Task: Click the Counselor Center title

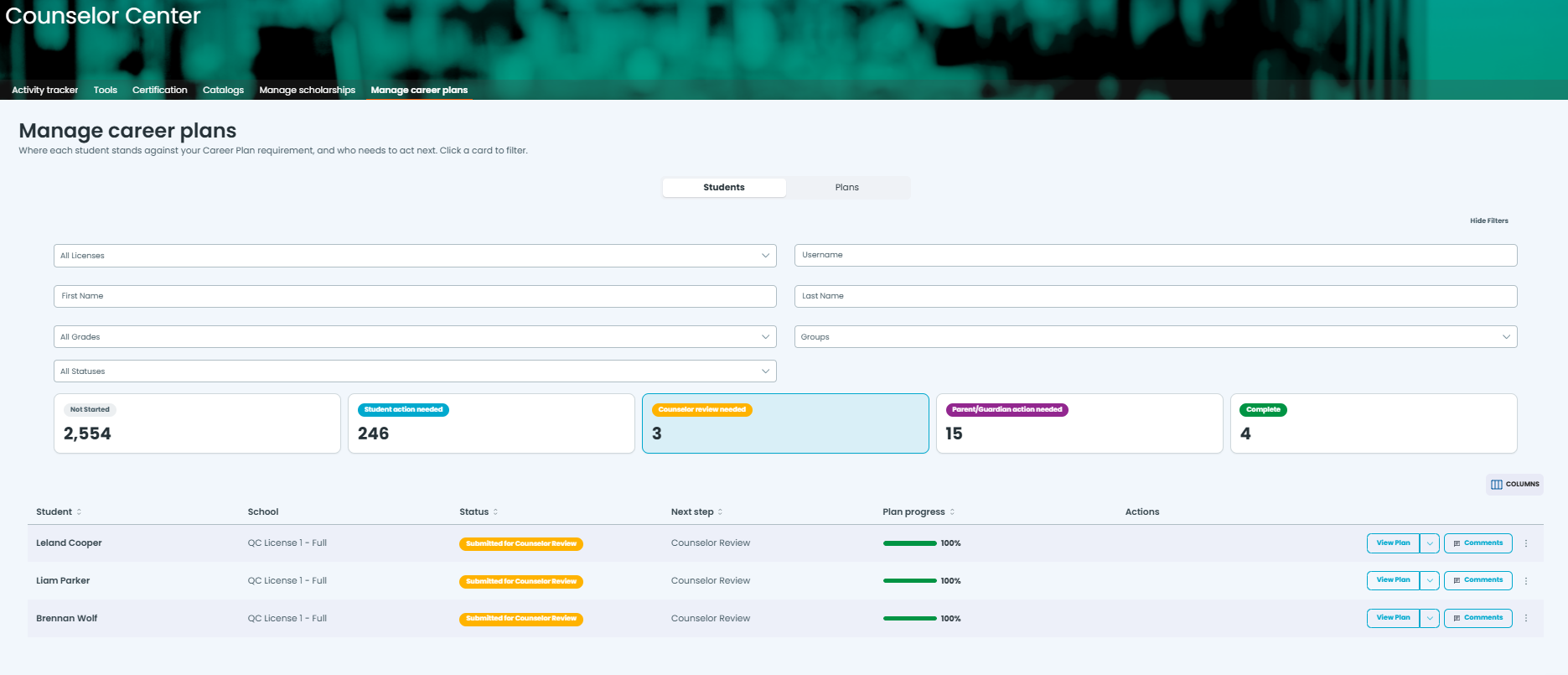Action: [103, 16]
